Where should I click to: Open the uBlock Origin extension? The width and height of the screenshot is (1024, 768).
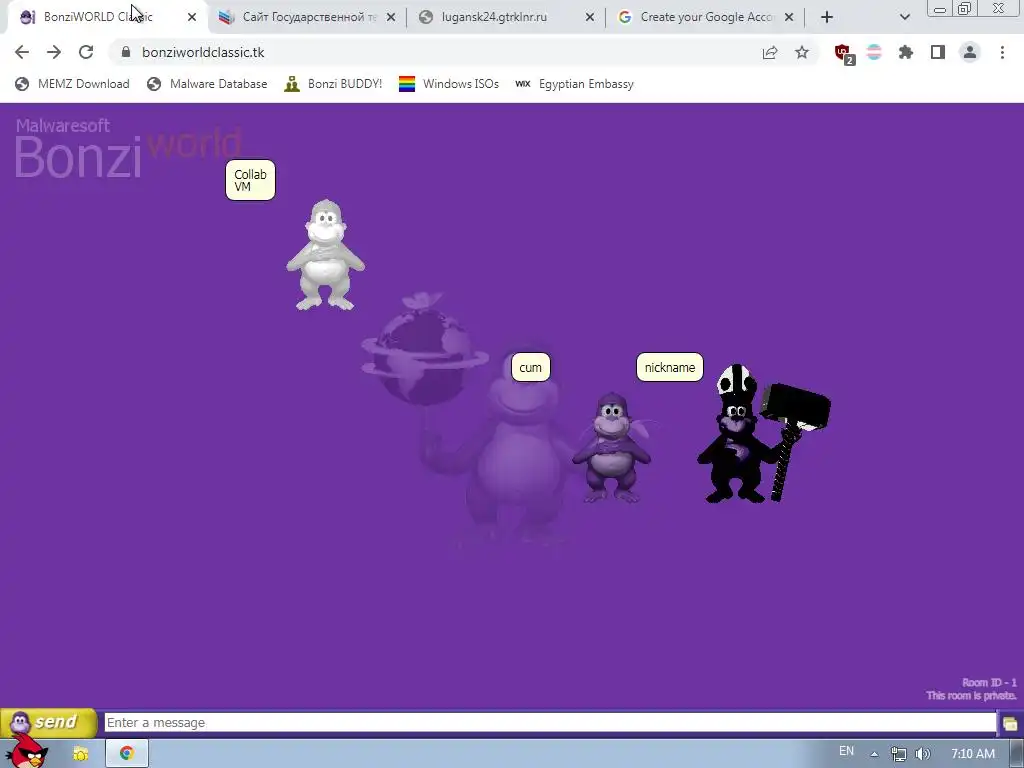pos(844,53)
